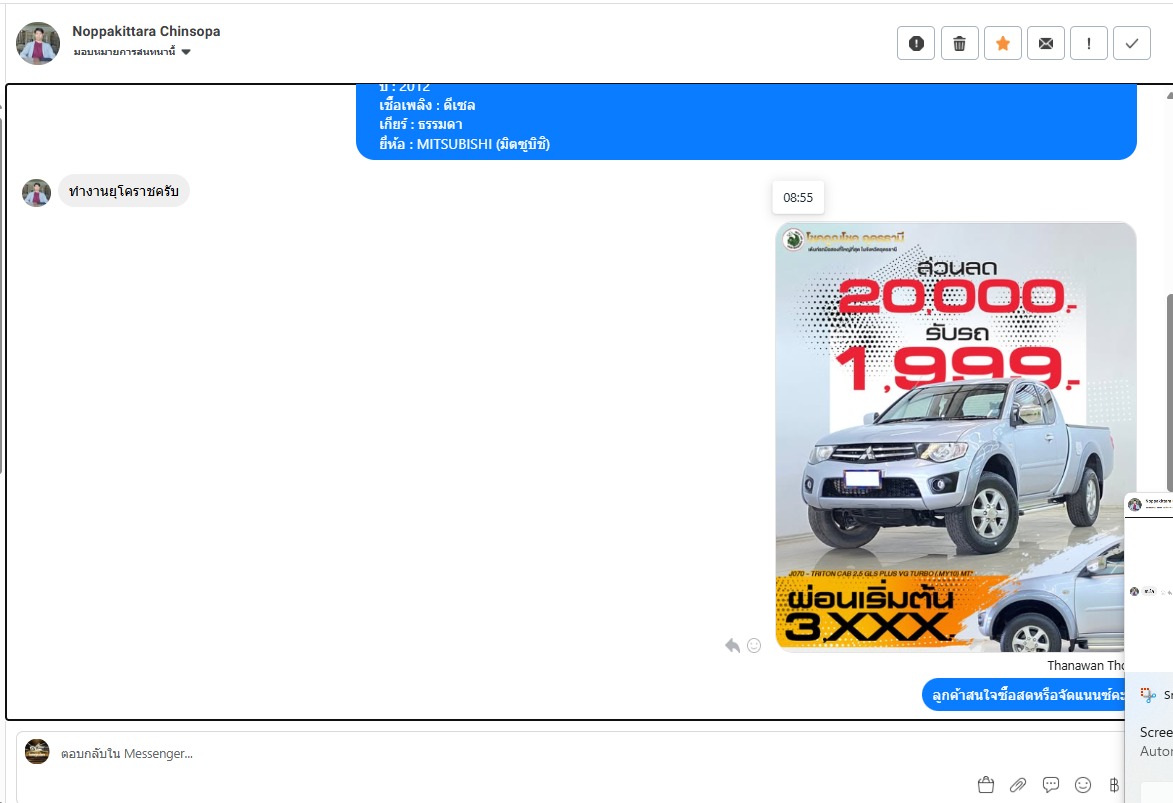
Task: Mark conversation done with checkmark
Action: point(1132,43)
